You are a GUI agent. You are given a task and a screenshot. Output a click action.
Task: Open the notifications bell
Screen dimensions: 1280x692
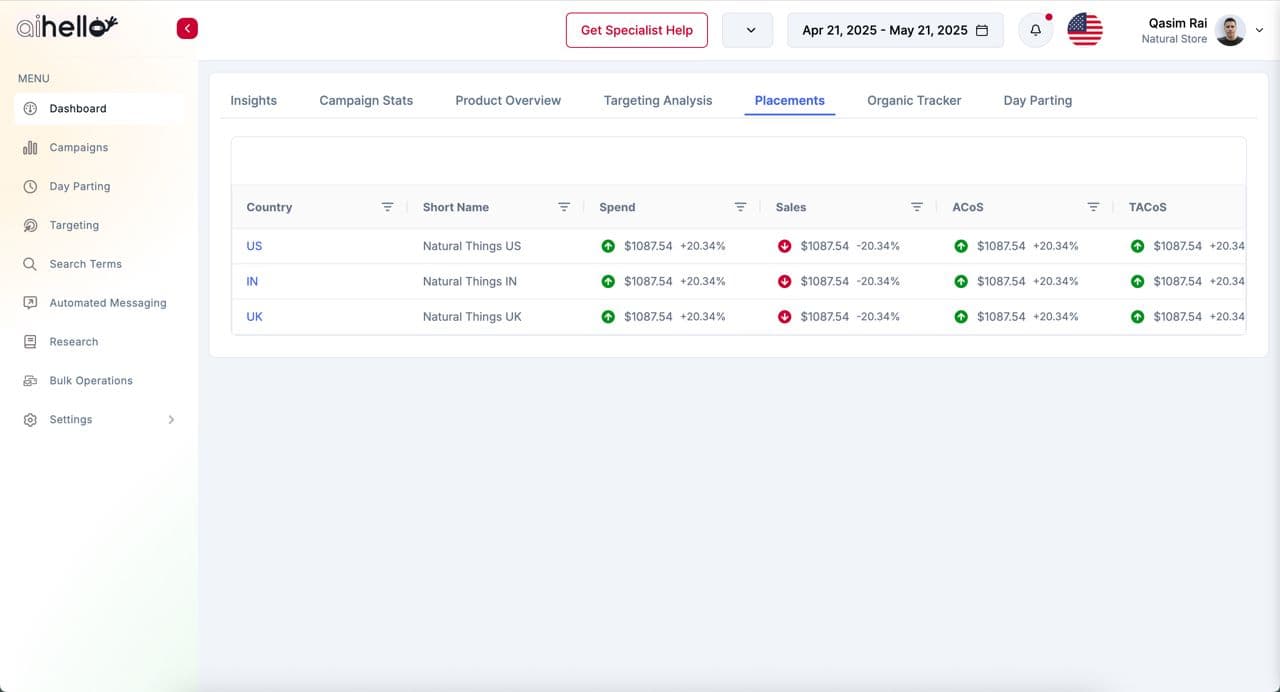click(1035, 30)
